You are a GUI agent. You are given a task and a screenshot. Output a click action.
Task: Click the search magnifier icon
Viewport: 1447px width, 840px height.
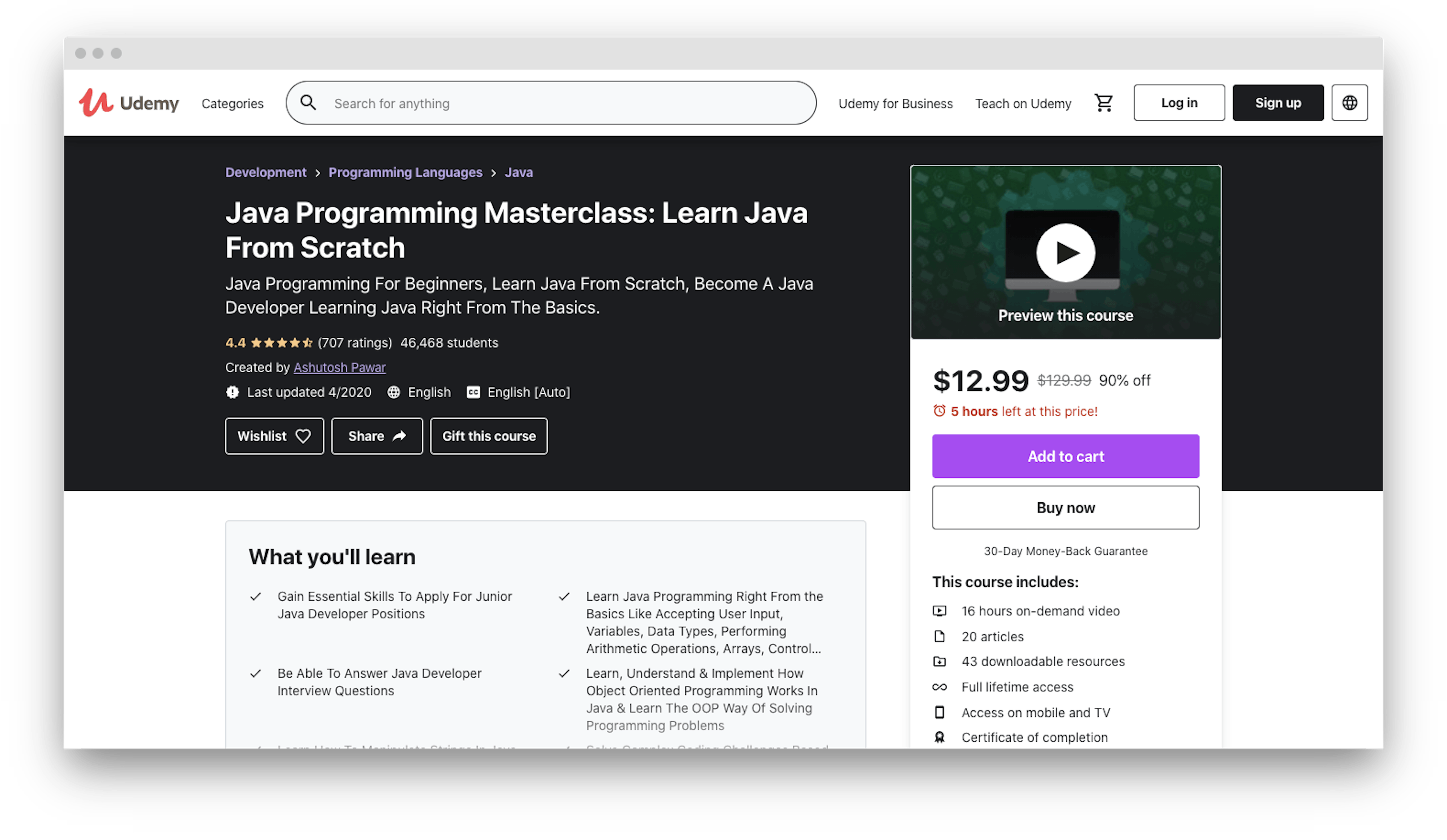(x=308, y=103)
